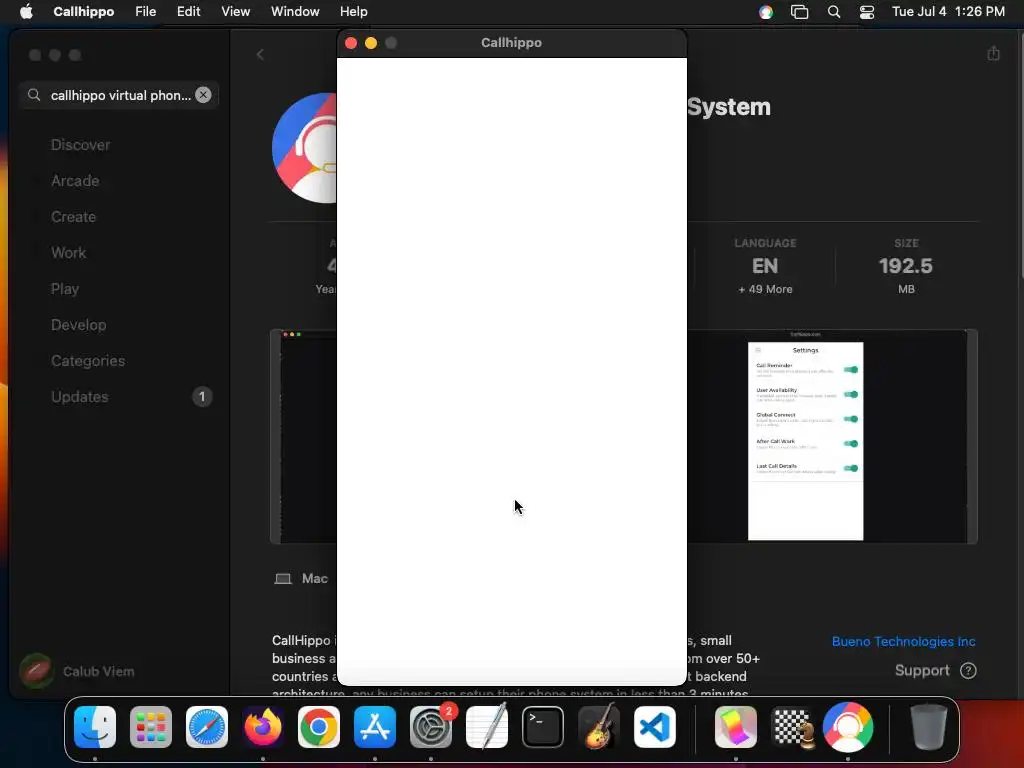The image size is (1024, 768).
Task: Clear the App Store search field
Action: coord(203,95)
